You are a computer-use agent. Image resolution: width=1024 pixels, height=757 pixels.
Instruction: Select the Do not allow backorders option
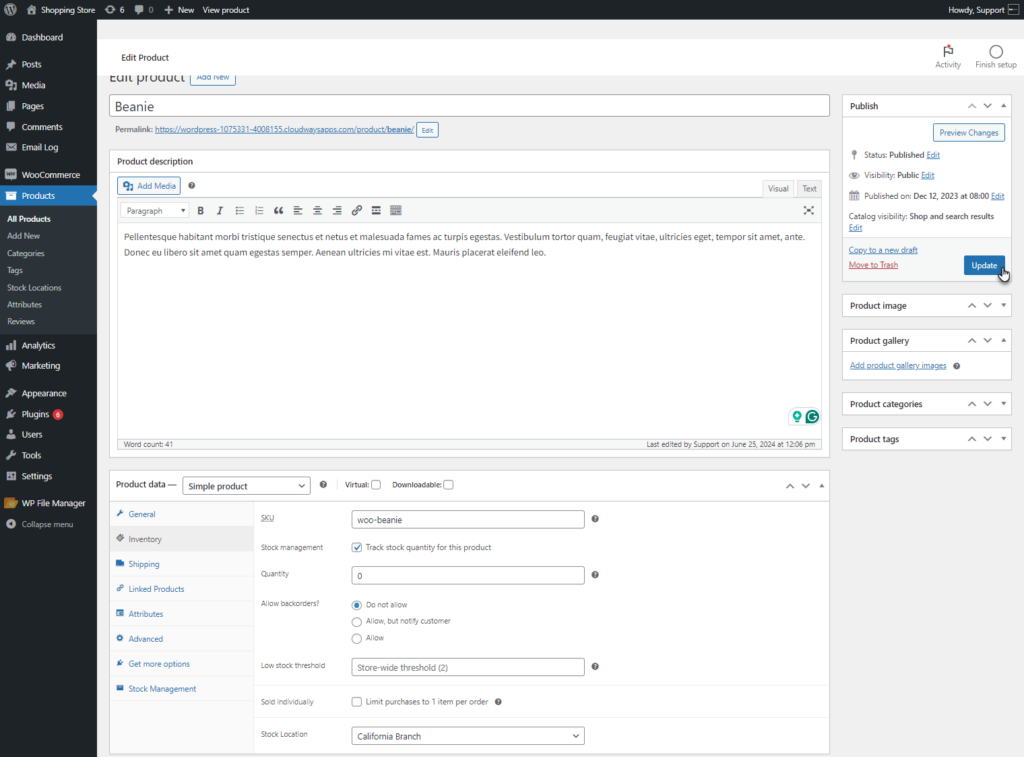357,605
